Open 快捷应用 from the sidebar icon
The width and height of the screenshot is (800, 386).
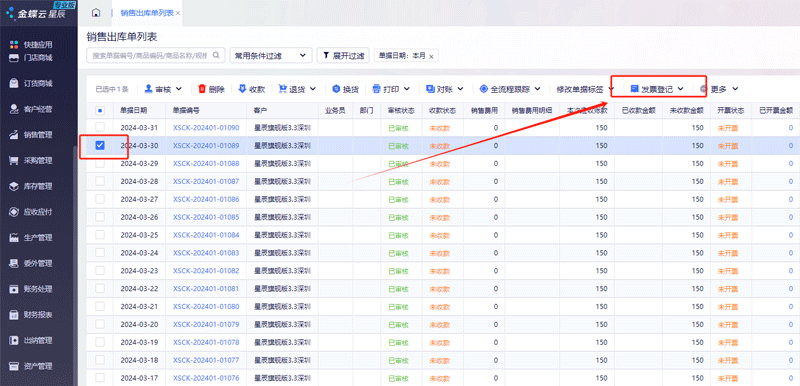15,45
